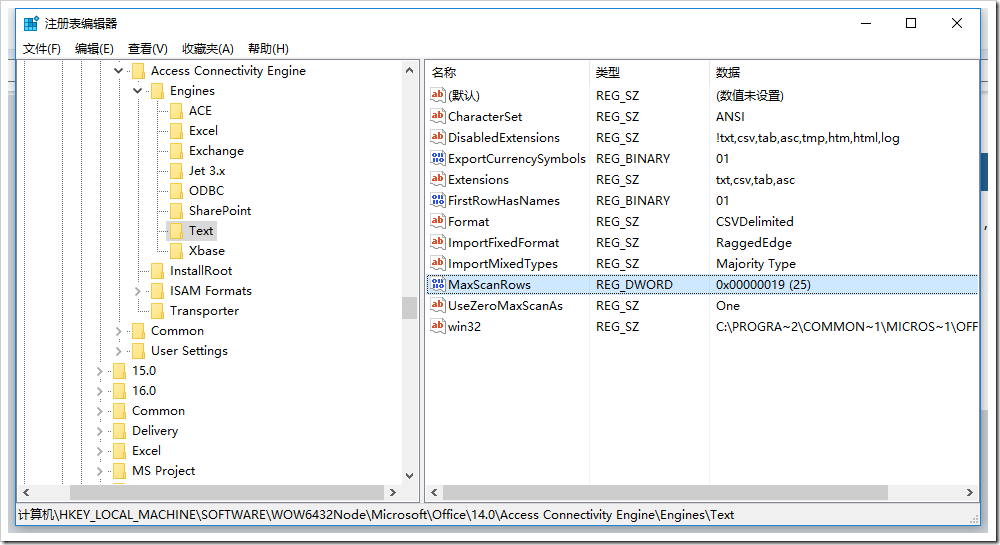Click the ImportMixedTypes string value icon
1000x545 pixels.
click(x=438, y=263)
